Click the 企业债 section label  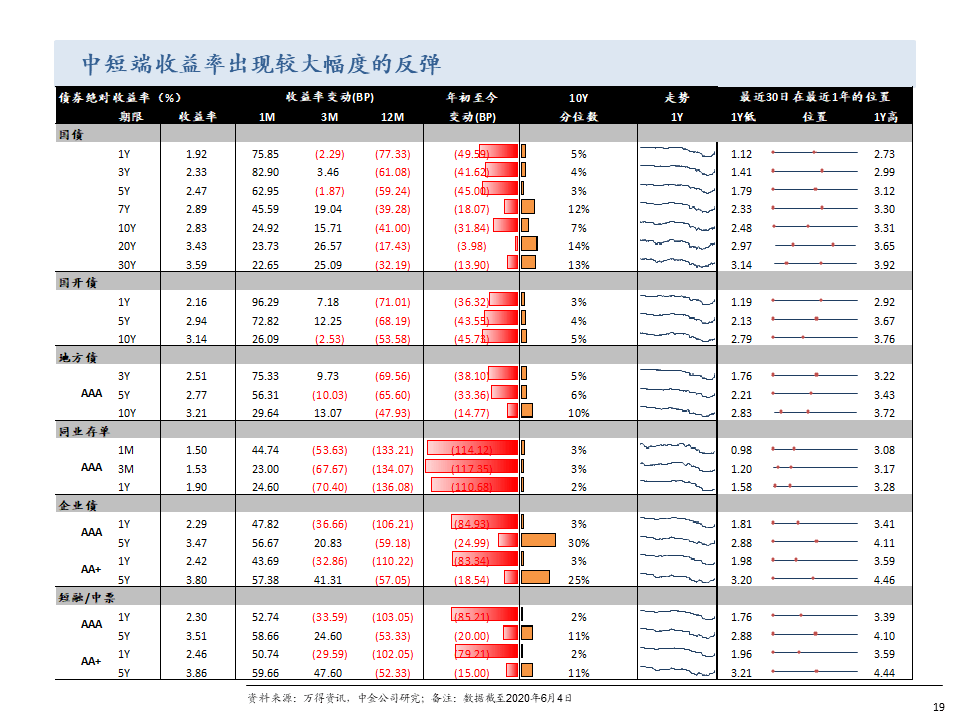78,506
